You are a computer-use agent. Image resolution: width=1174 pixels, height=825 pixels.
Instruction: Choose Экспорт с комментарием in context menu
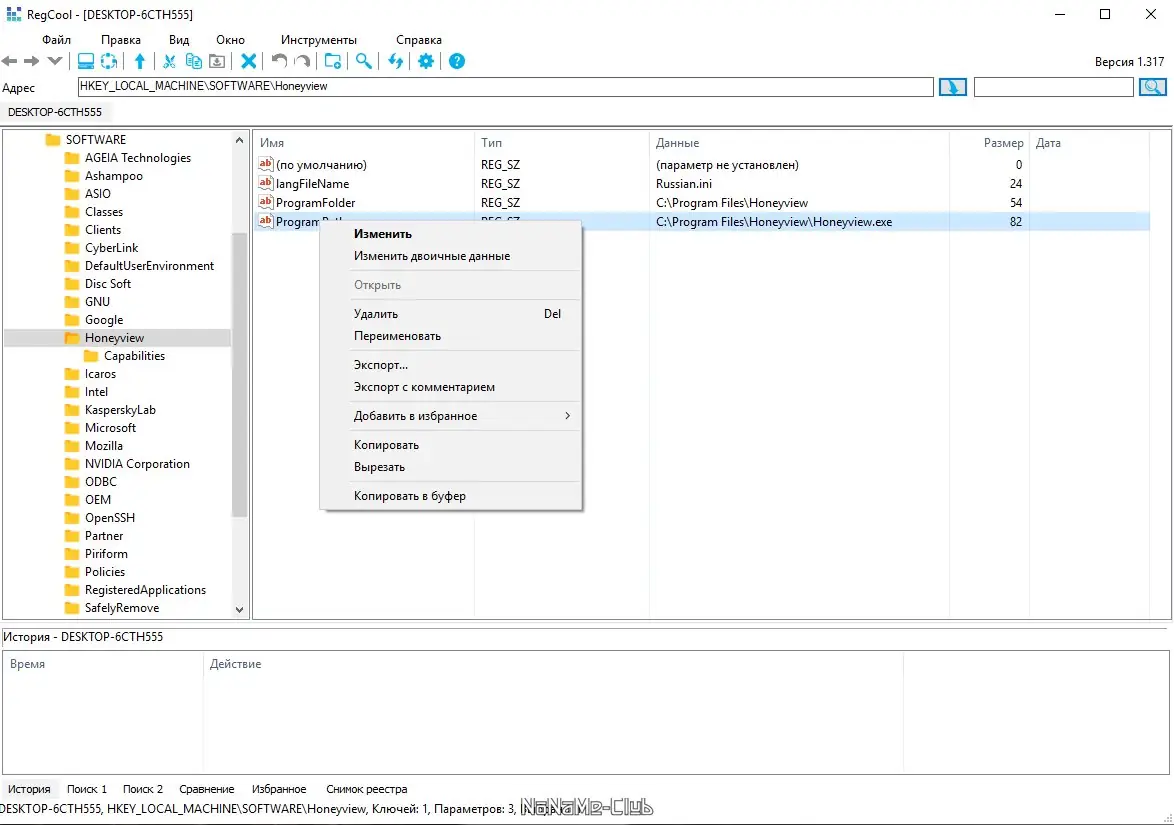click(451, 387)
